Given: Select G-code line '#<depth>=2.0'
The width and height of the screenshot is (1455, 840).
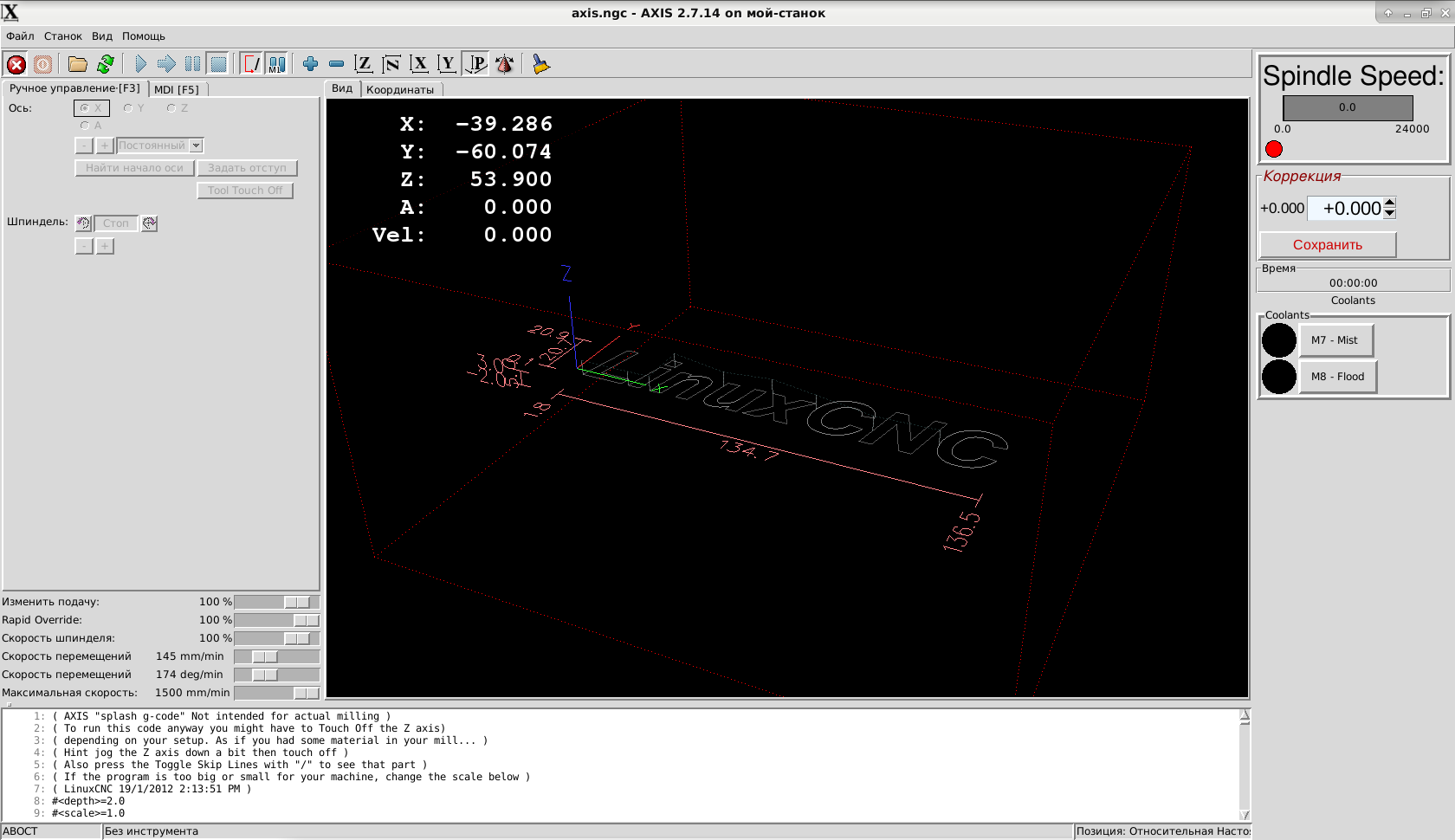Looking at the screenshot, I should [88, 801].
